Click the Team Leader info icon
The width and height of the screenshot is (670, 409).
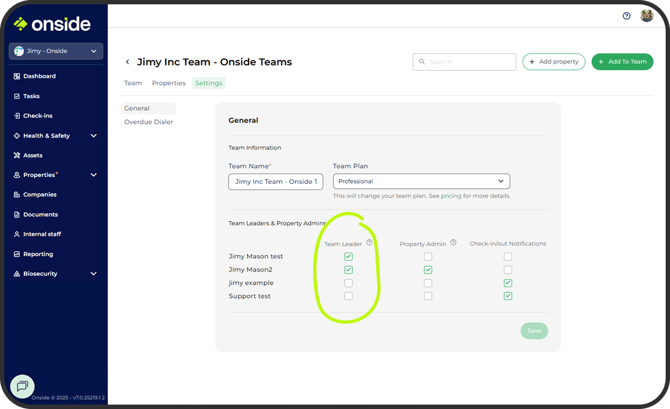(369, 242)
